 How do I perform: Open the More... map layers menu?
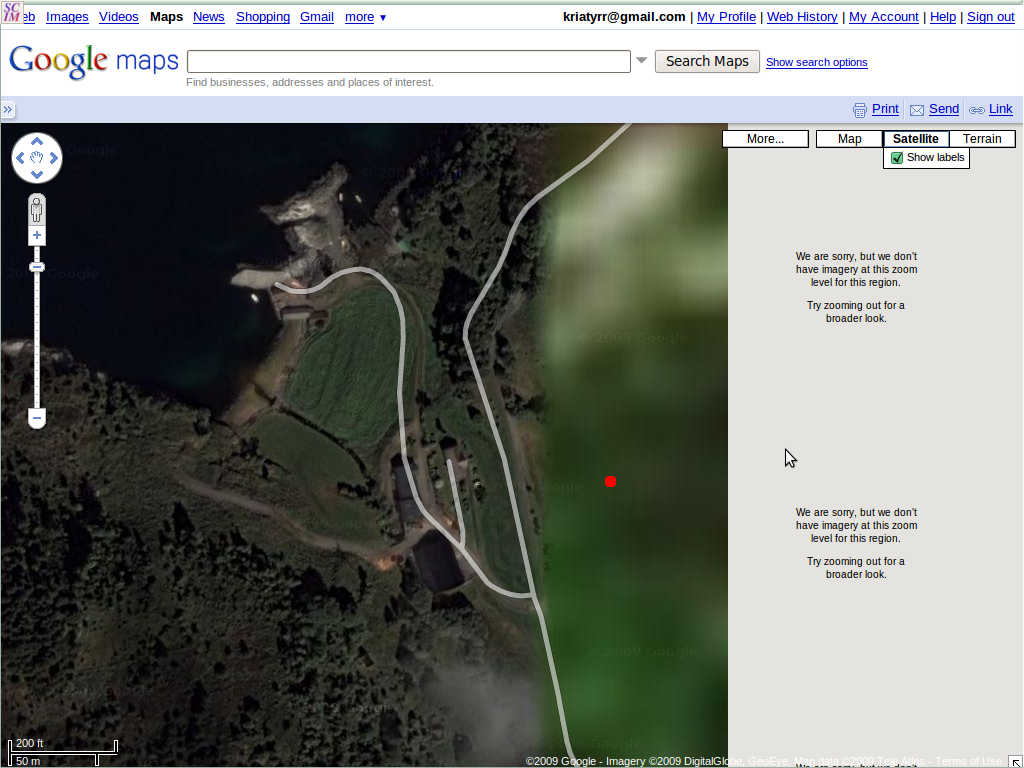pos(765,139)
